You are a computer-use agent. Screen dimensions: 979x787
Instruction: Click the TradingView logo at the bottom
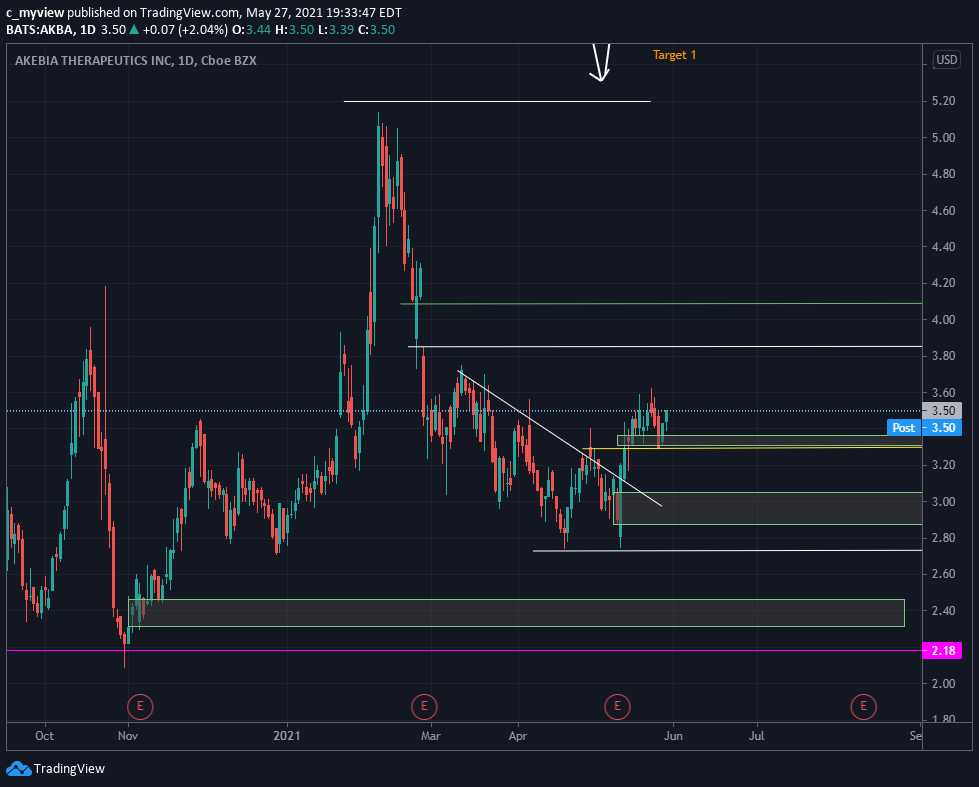click(x=55, y=768)
